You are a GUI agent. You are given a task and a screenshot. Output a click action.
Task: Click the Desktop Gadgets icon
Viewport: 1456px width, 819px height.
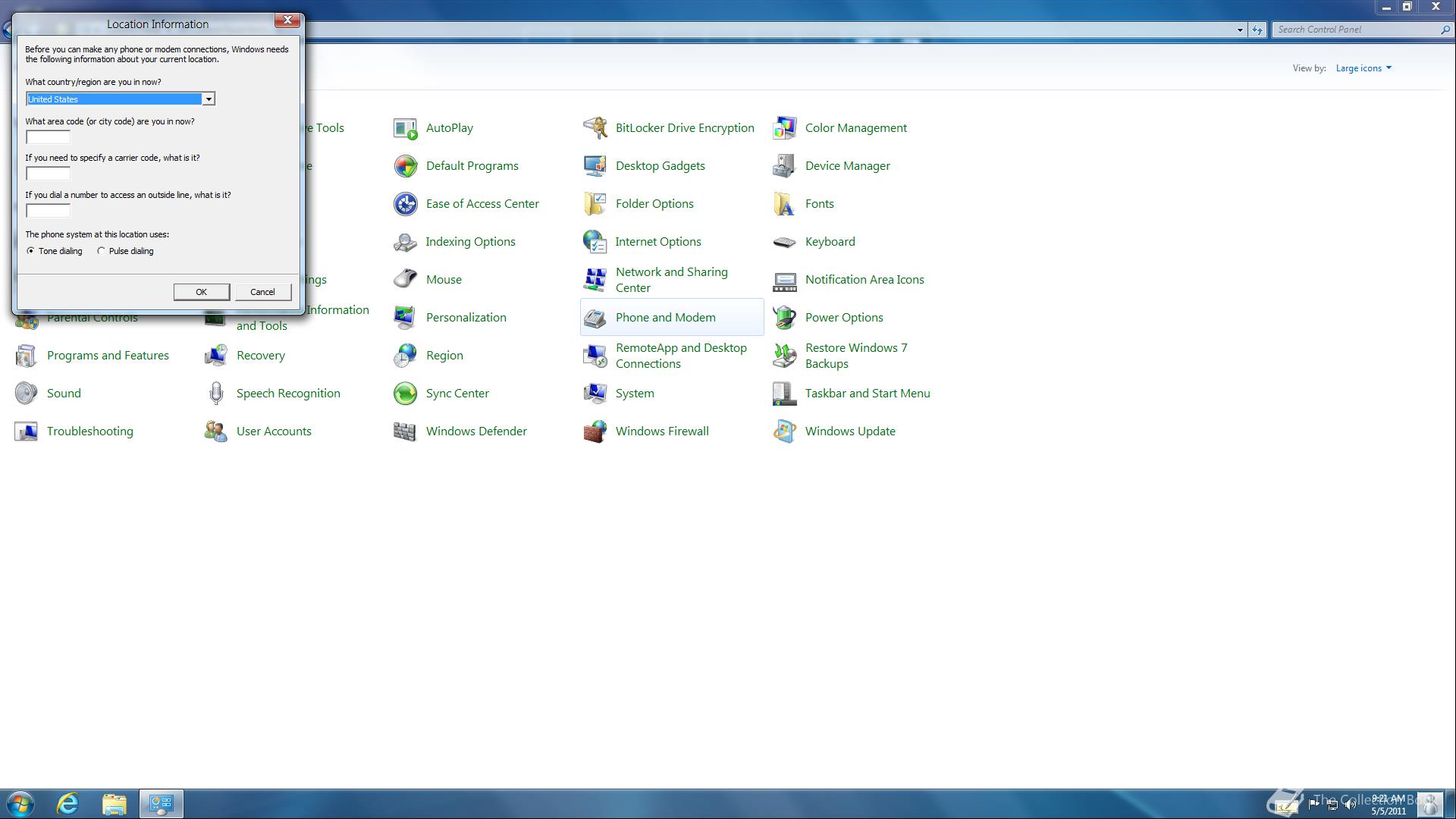[595, 166]
